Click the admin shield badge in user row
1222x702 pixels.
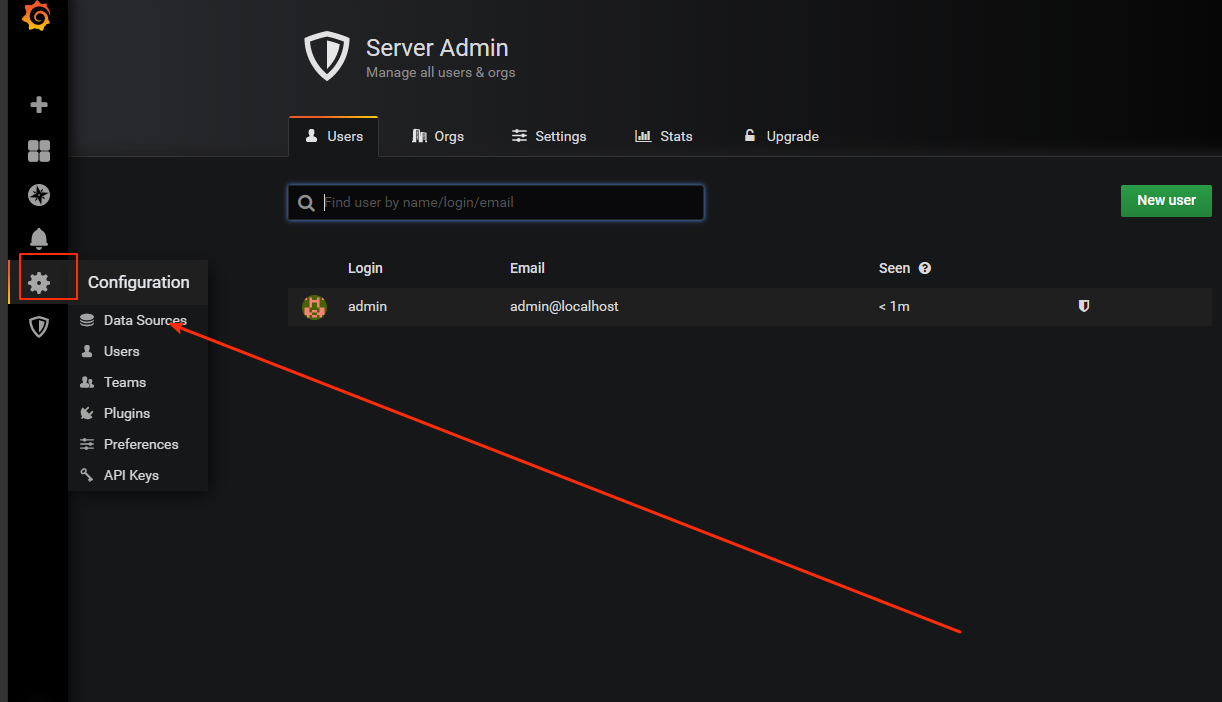tap(1084, 306)
